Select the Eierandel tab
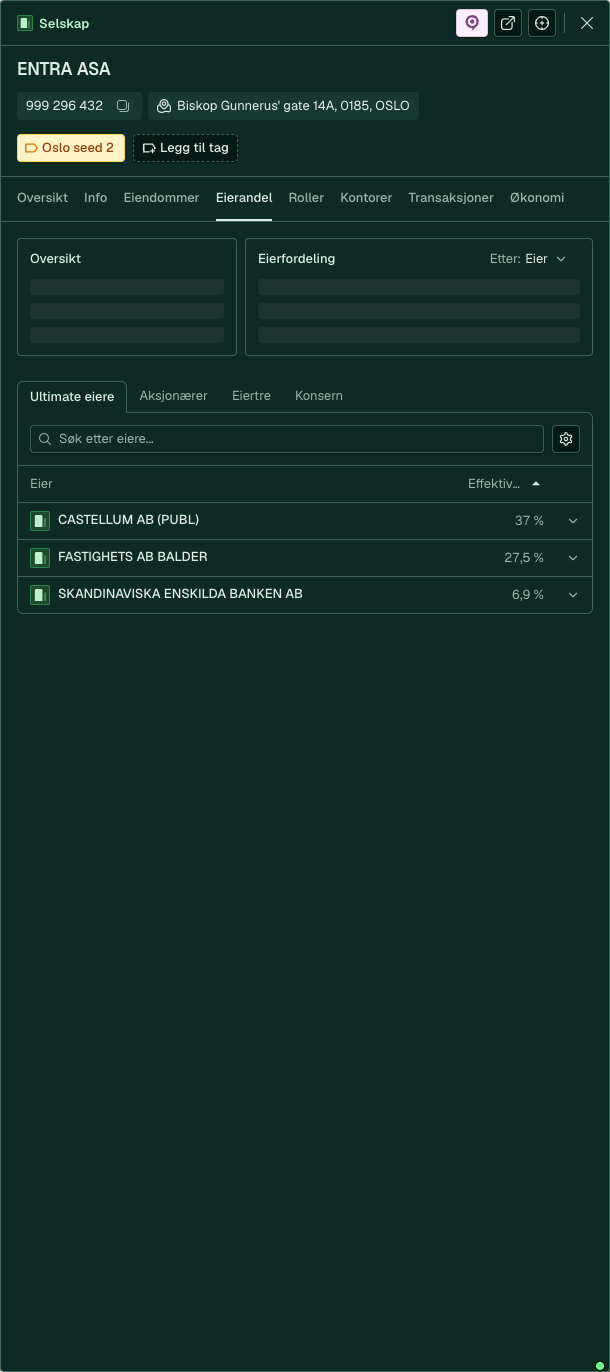 [x=244, y=198]
